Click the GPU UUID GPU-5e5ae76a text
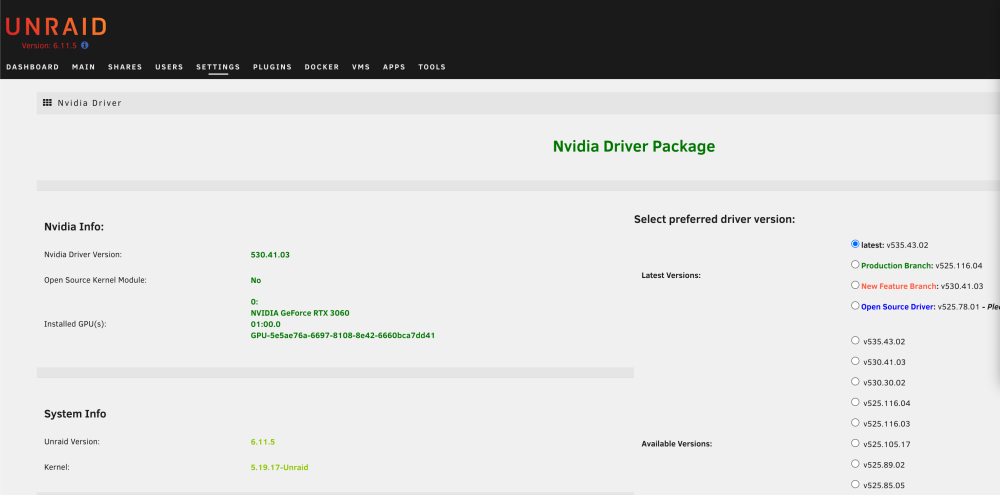 pos(343,335)
